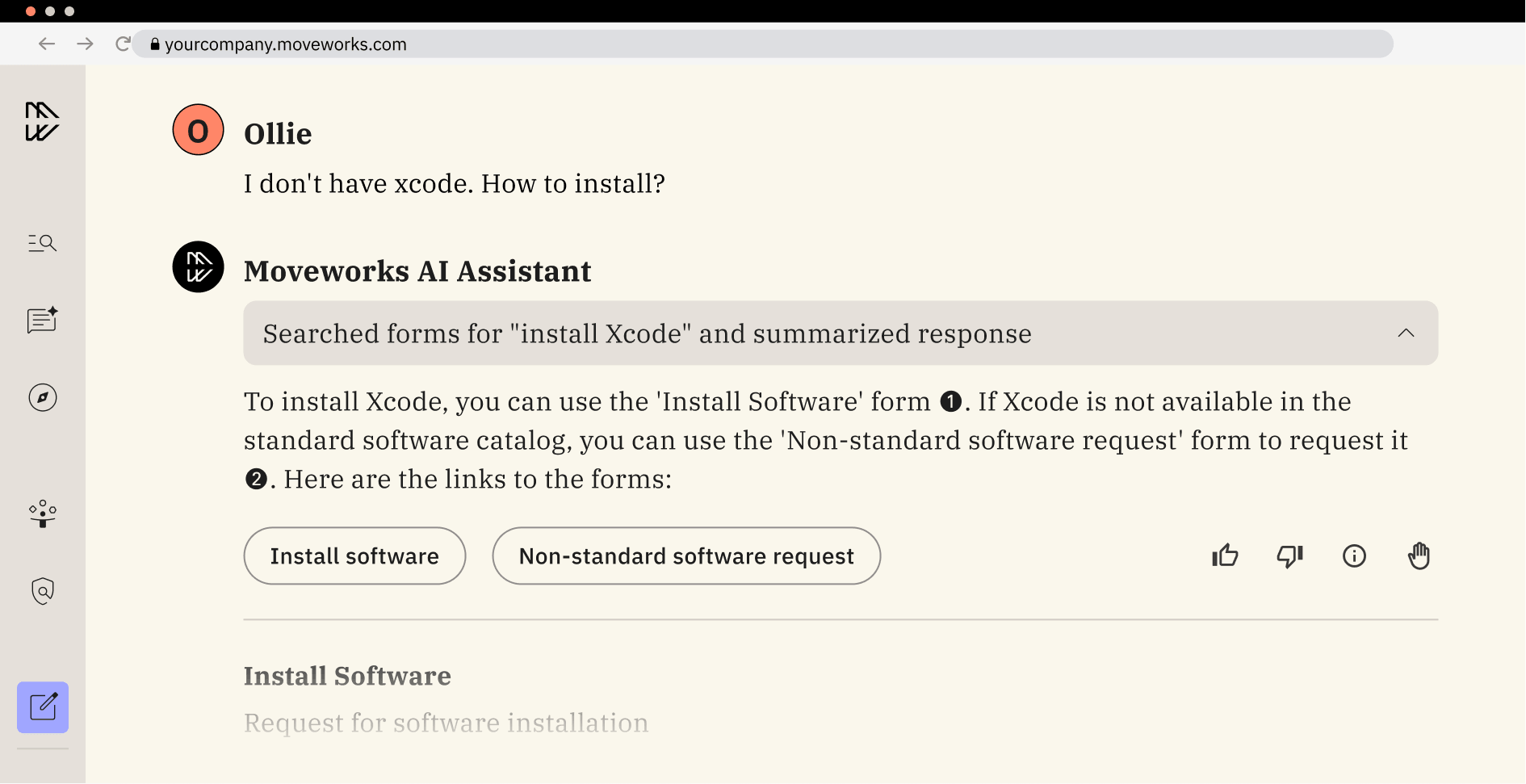Click the 'Install Software' card heading
Screen dimensions: 1526x784
[347, 676]
